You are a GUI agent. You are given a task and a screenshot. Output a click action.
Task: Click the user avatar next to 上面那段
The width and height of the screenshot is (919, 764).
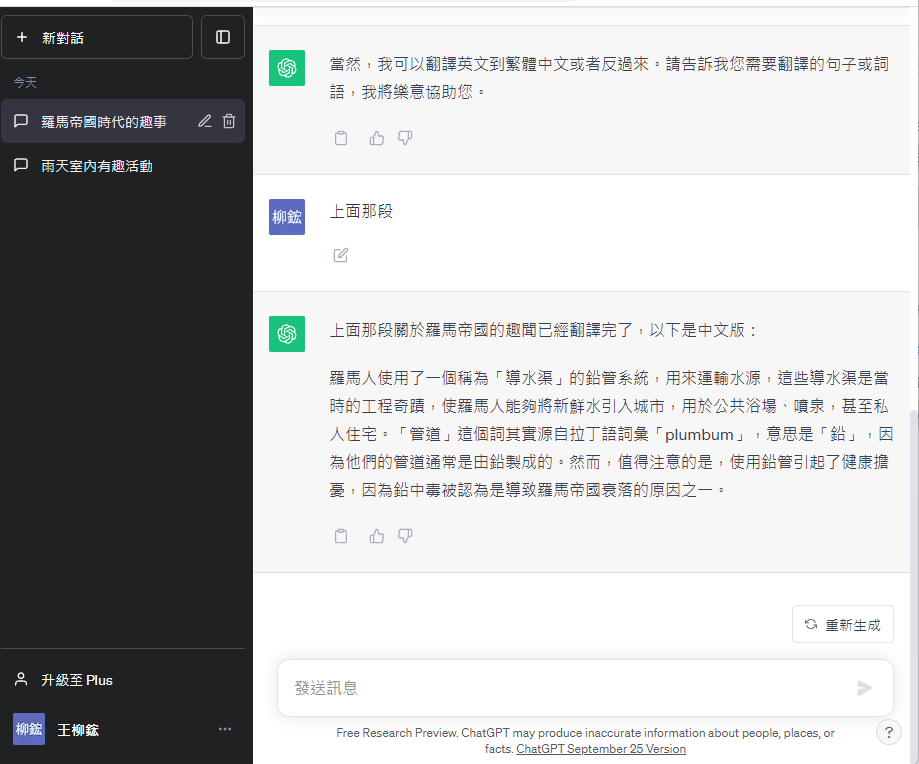pyautogui.click(x=287, y=217)
